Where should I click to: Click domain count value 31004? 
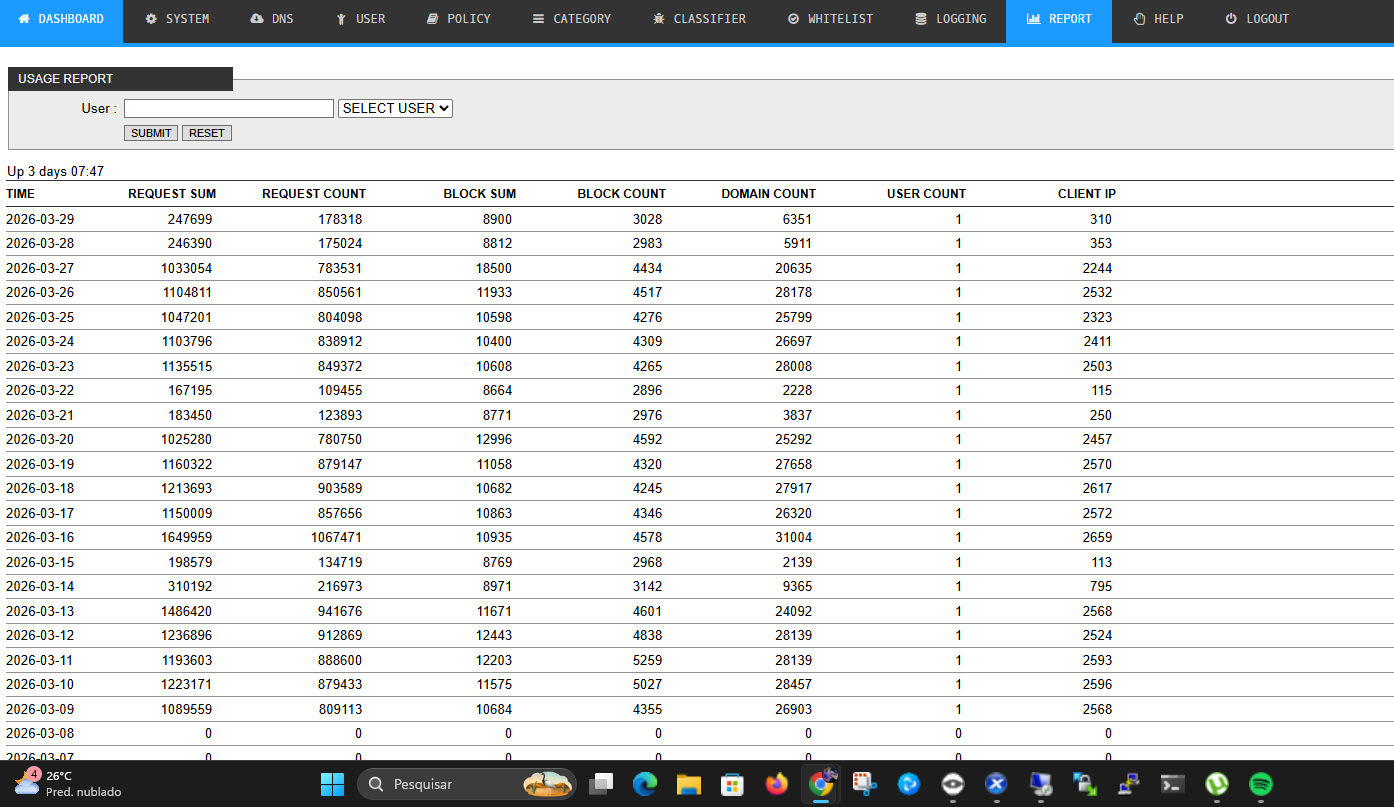794,538
